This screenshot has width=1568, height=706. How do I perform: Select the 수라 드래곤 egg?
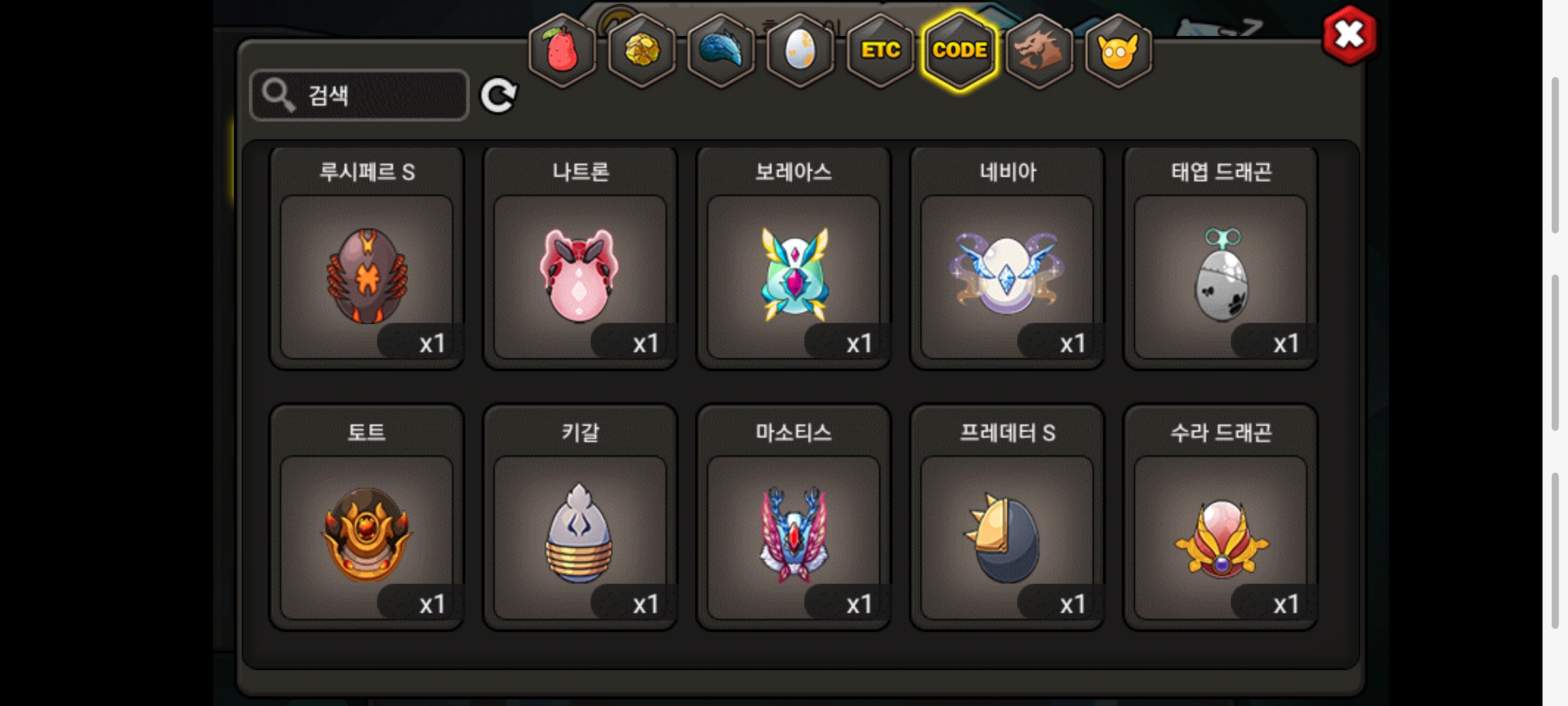(1221, 518)
